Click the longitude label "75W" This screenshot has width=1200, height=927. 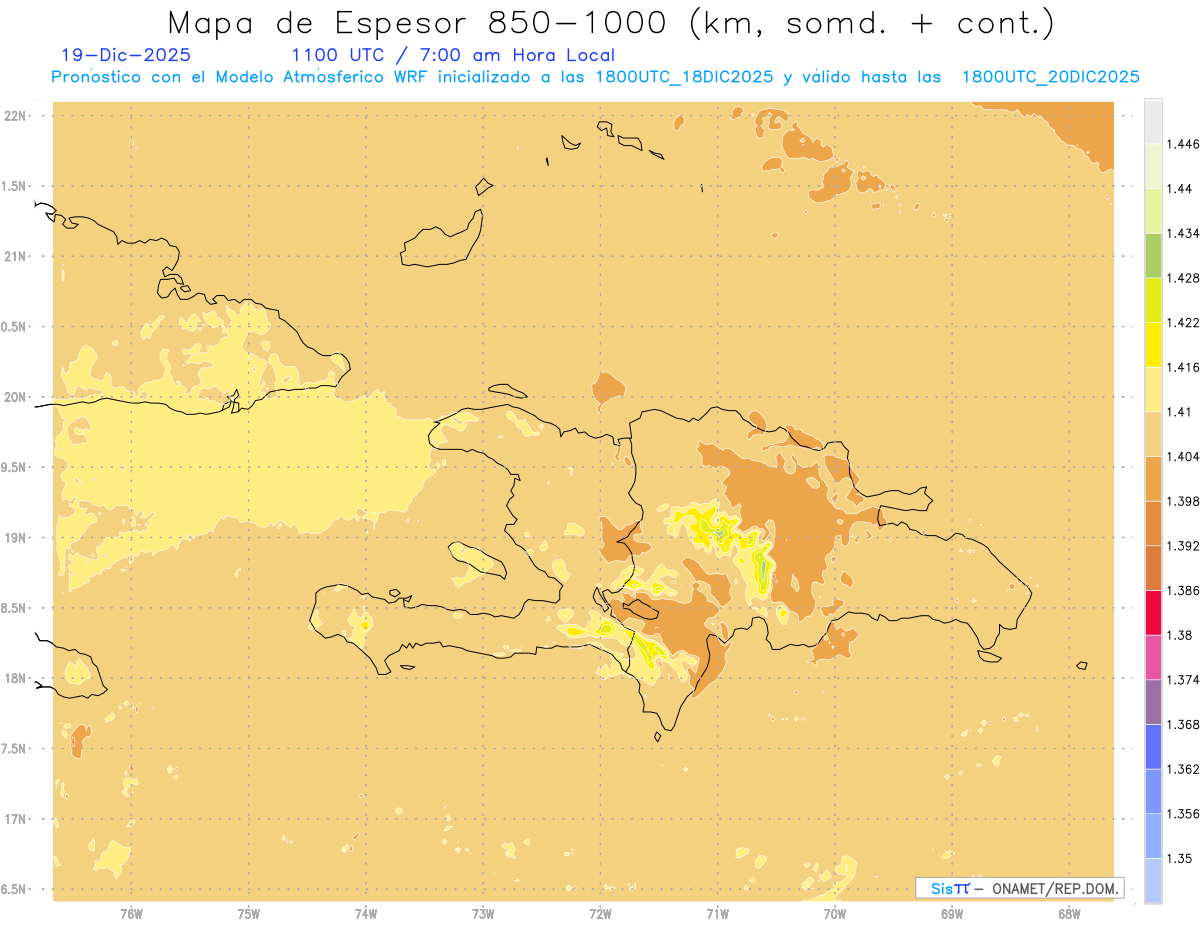click(249, 914)
